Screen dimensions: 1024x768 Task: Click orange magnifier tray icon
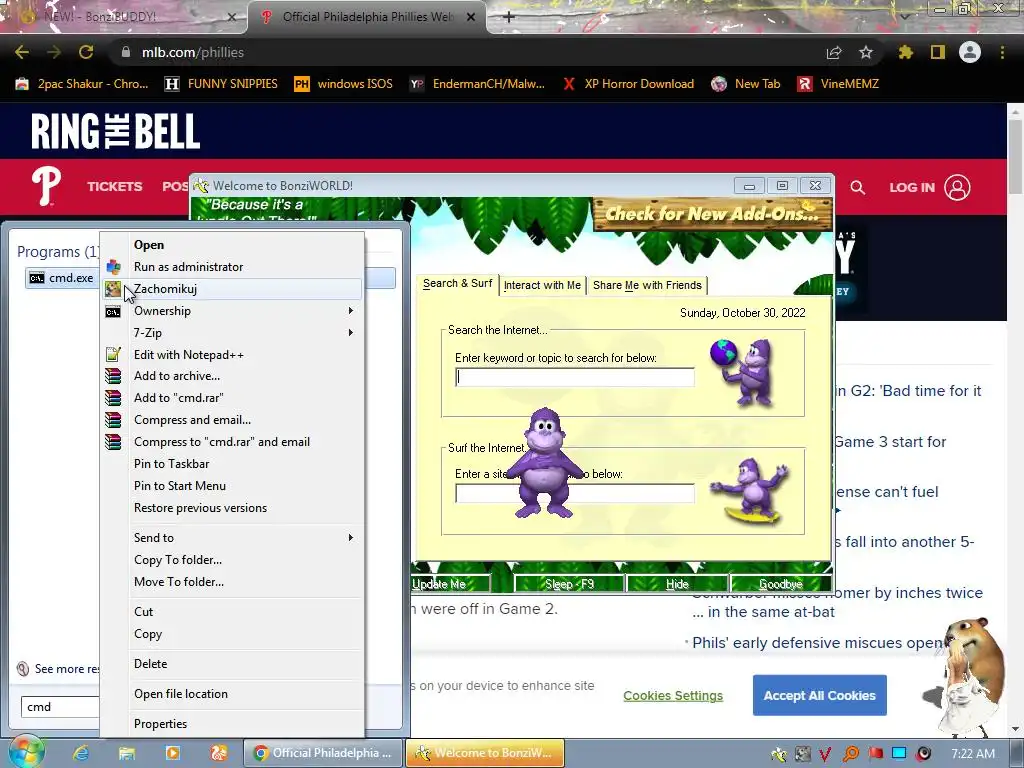(x=851, y=754)
